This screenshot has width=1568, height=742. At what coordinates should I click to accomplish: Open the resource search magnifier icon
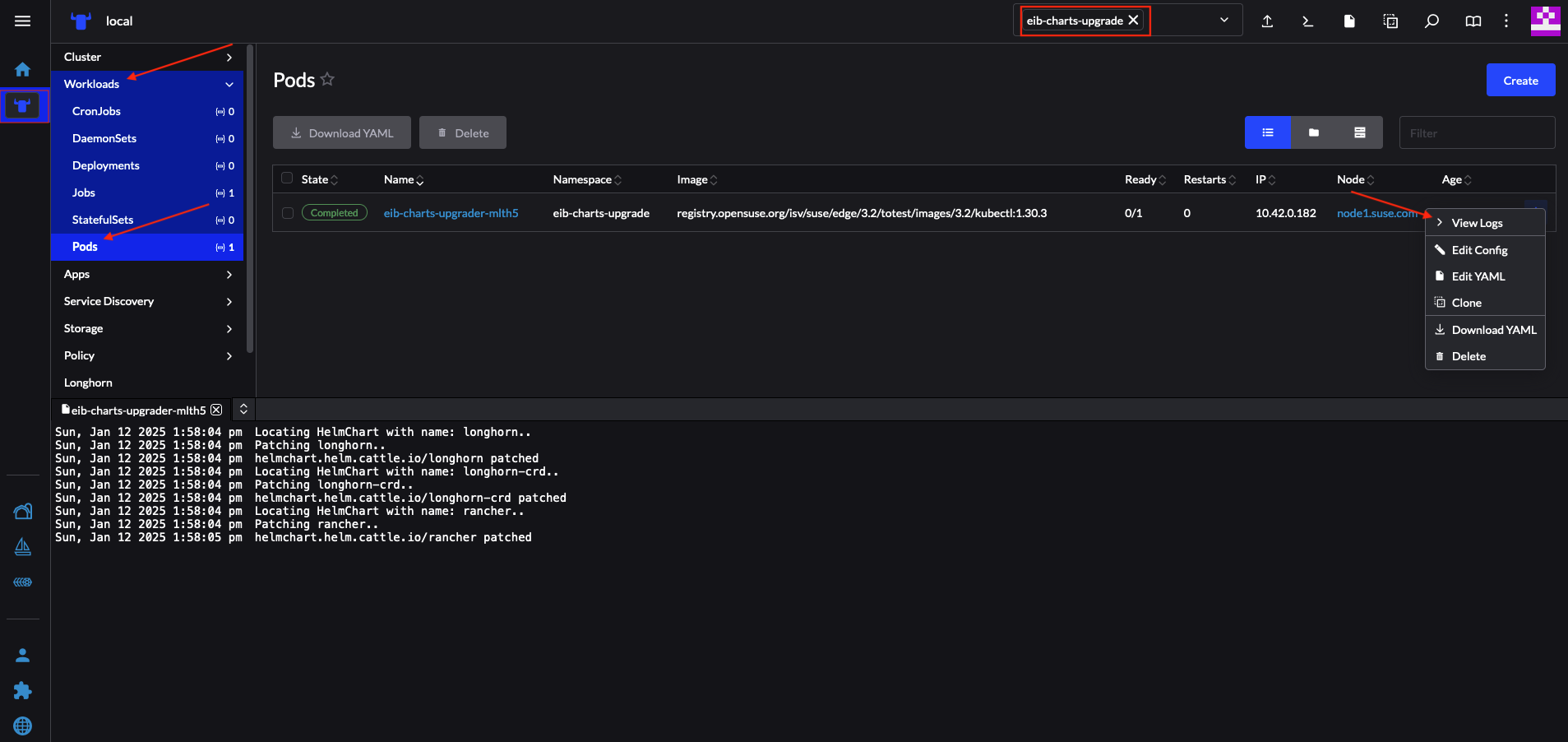click(1432, 21)
